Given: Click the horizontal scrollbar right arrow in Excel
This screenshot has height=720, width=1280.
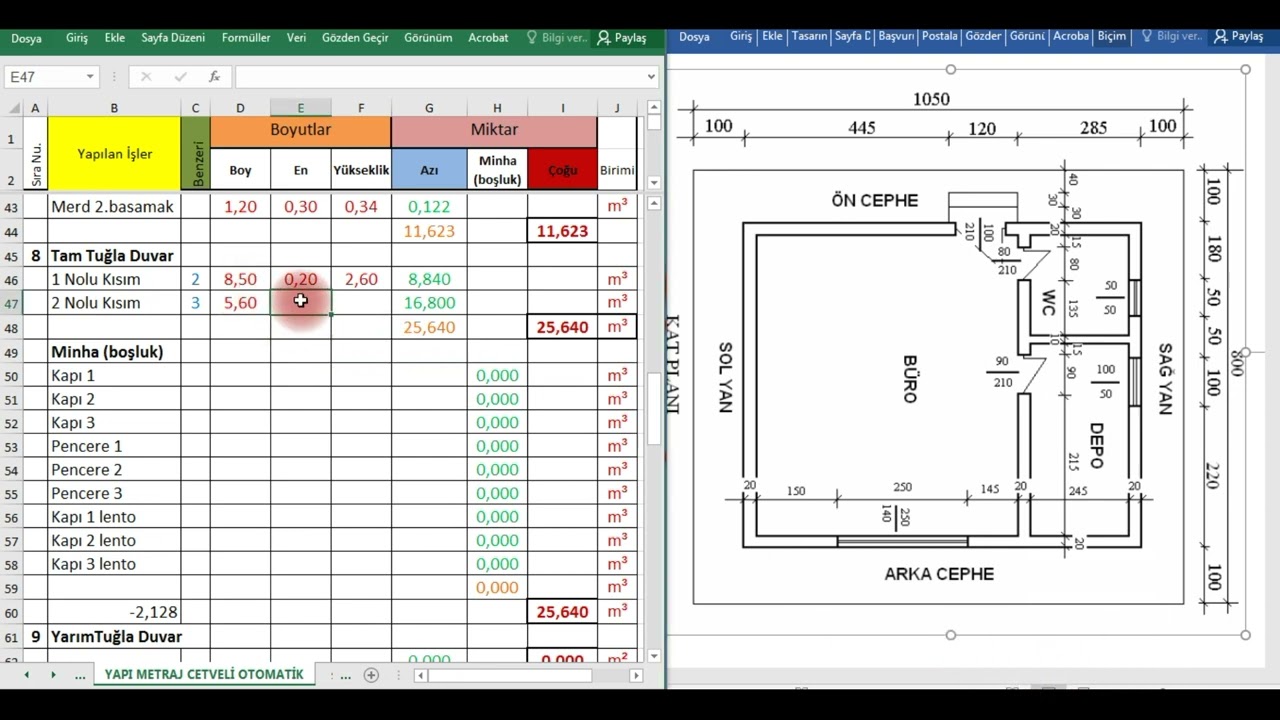Looking at the screenshot, I should click(635, 675).
